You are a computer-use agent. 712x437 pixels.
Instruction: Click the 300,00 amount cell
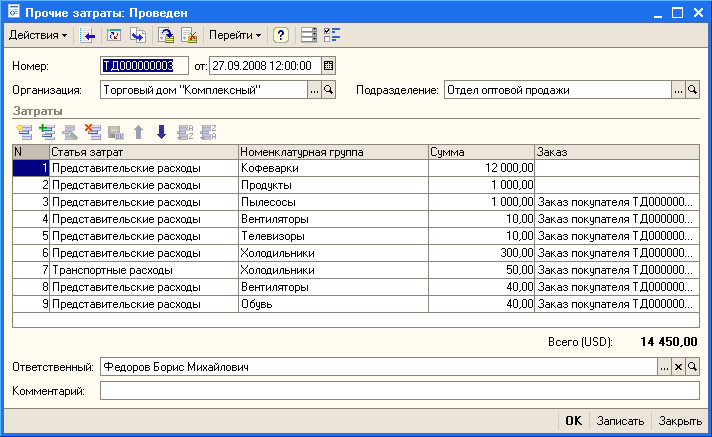tap(481, 253)
